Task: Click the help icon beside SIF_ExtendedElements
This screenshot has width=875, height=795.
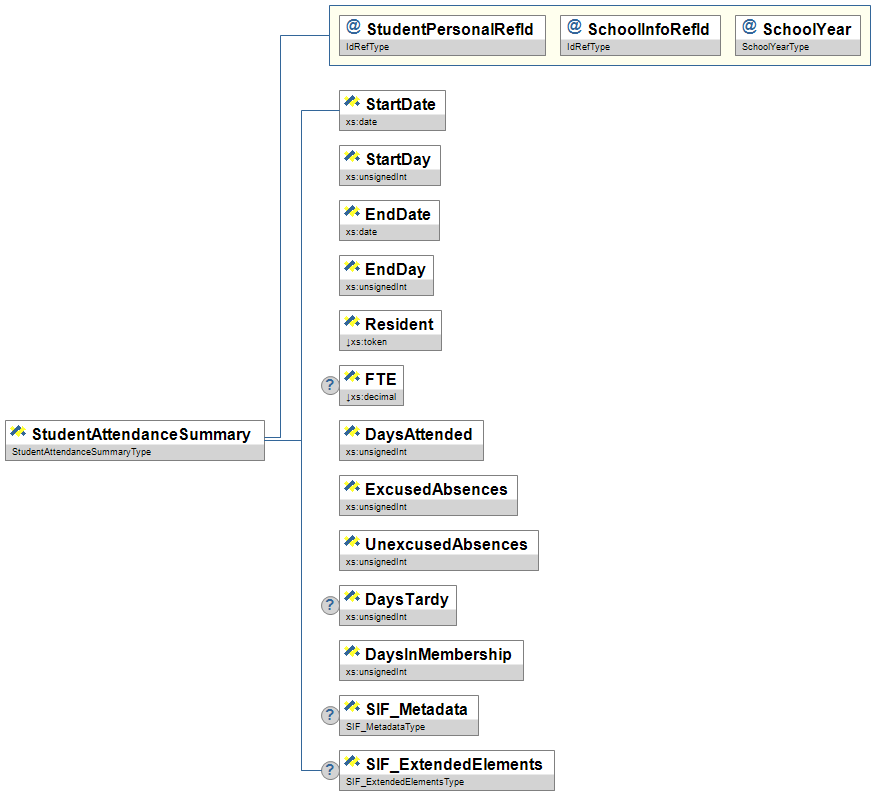Action: click(x=330, y=770)
